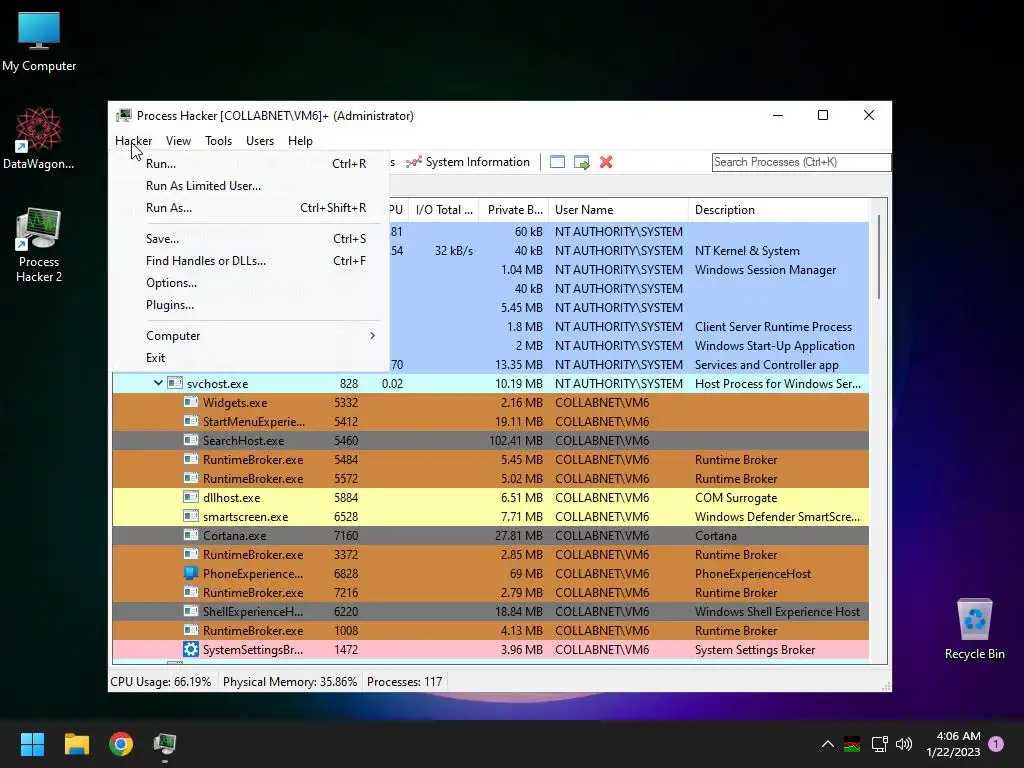This screenshot has height=768, width=1024.
Task: Collapse the svchost.exe tree node
Action: tap(158, 383)
